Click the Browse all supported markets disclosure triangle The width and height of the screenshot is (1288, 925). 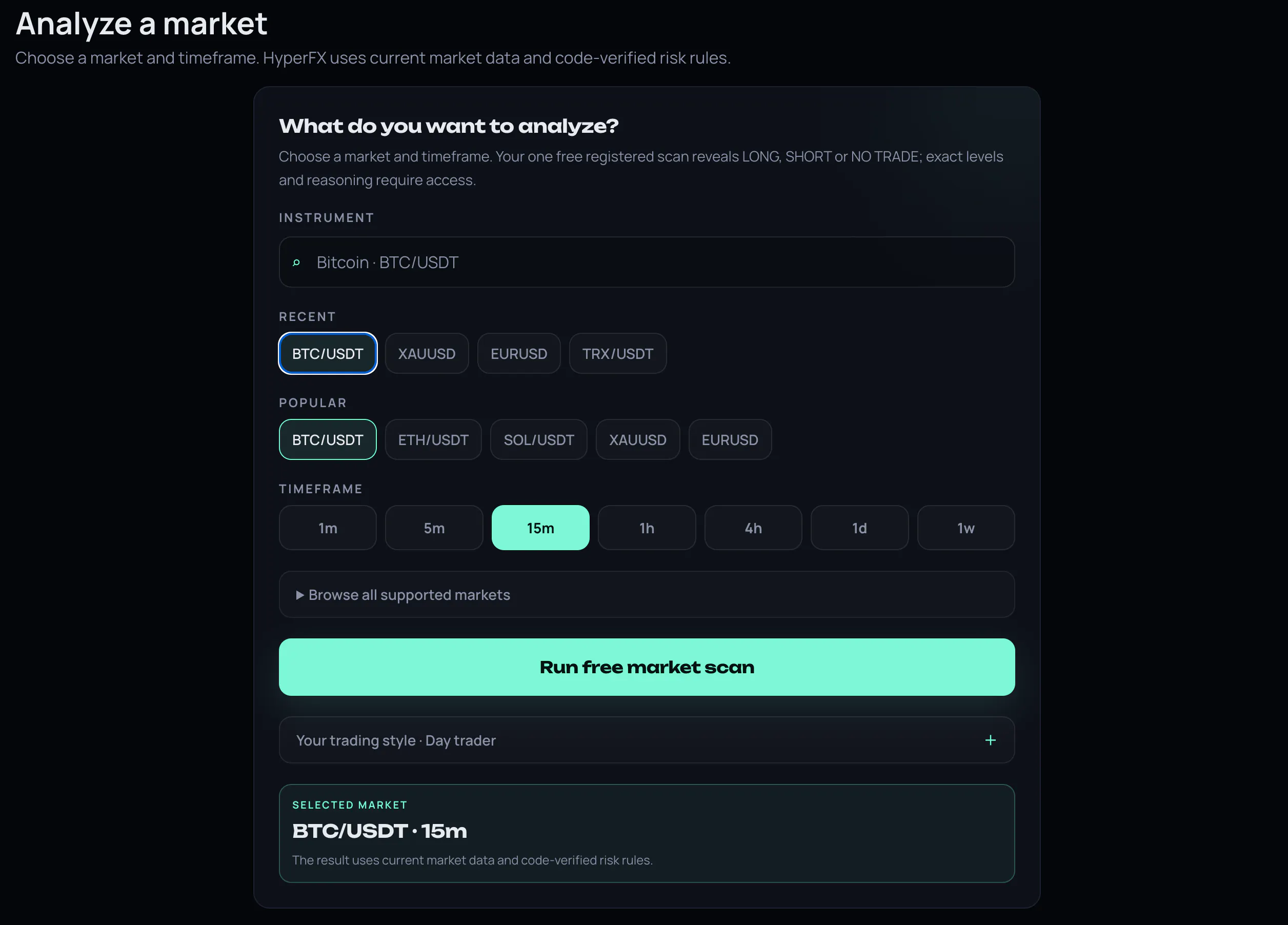click(x=300, y=595)
